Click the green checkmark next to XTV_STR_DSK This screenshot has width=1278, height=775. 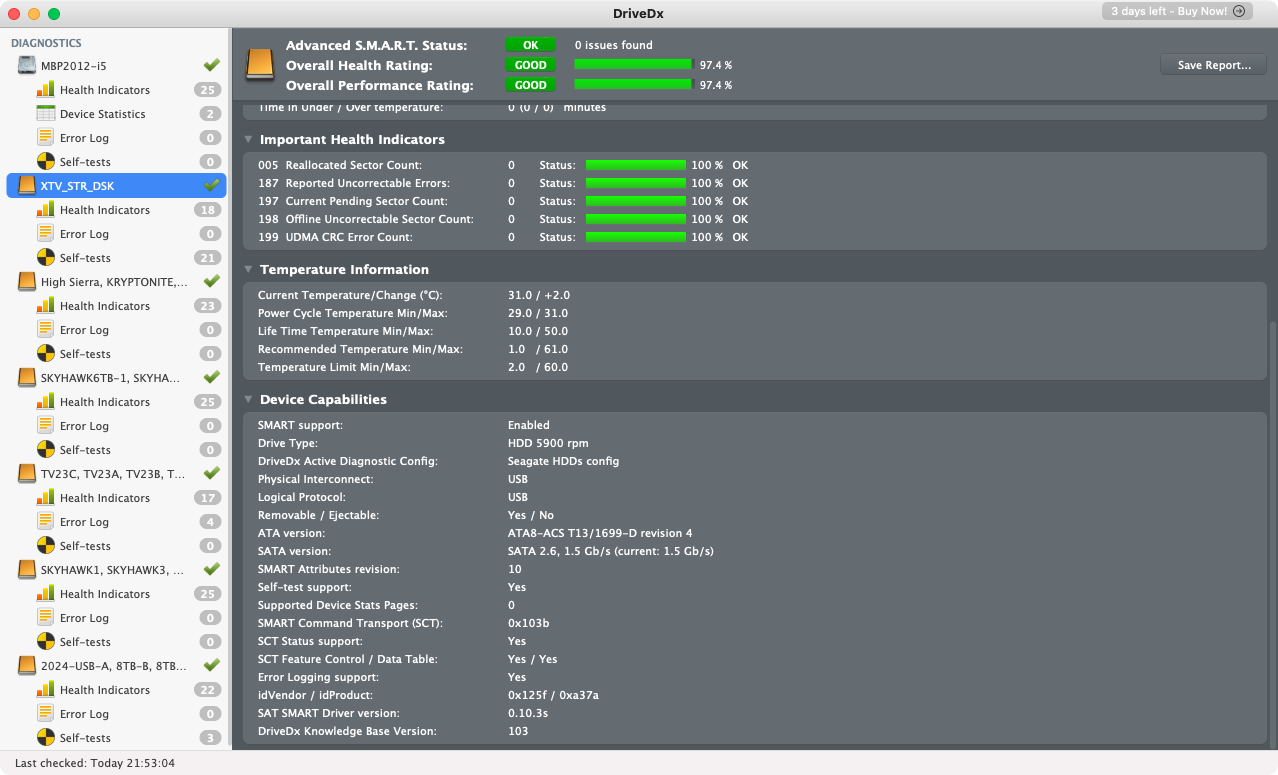click(211, 185)
